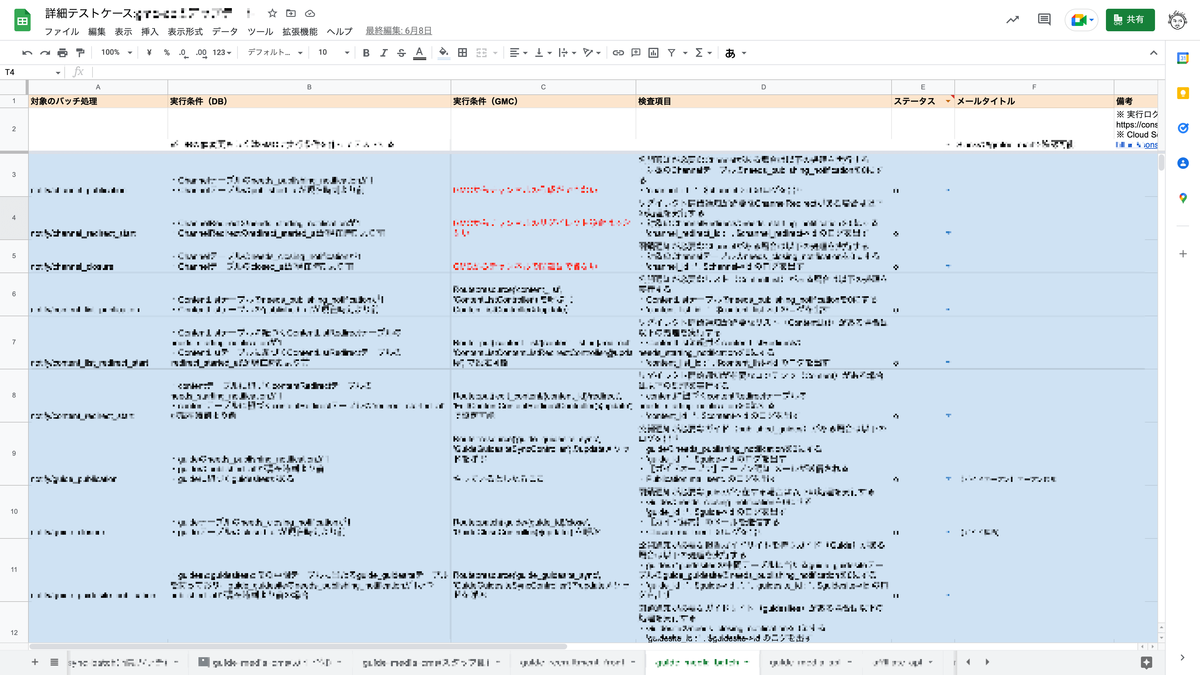This screenshot has width=1200, height=675.
Task: Toggle italic formatting
Action: 384,52
